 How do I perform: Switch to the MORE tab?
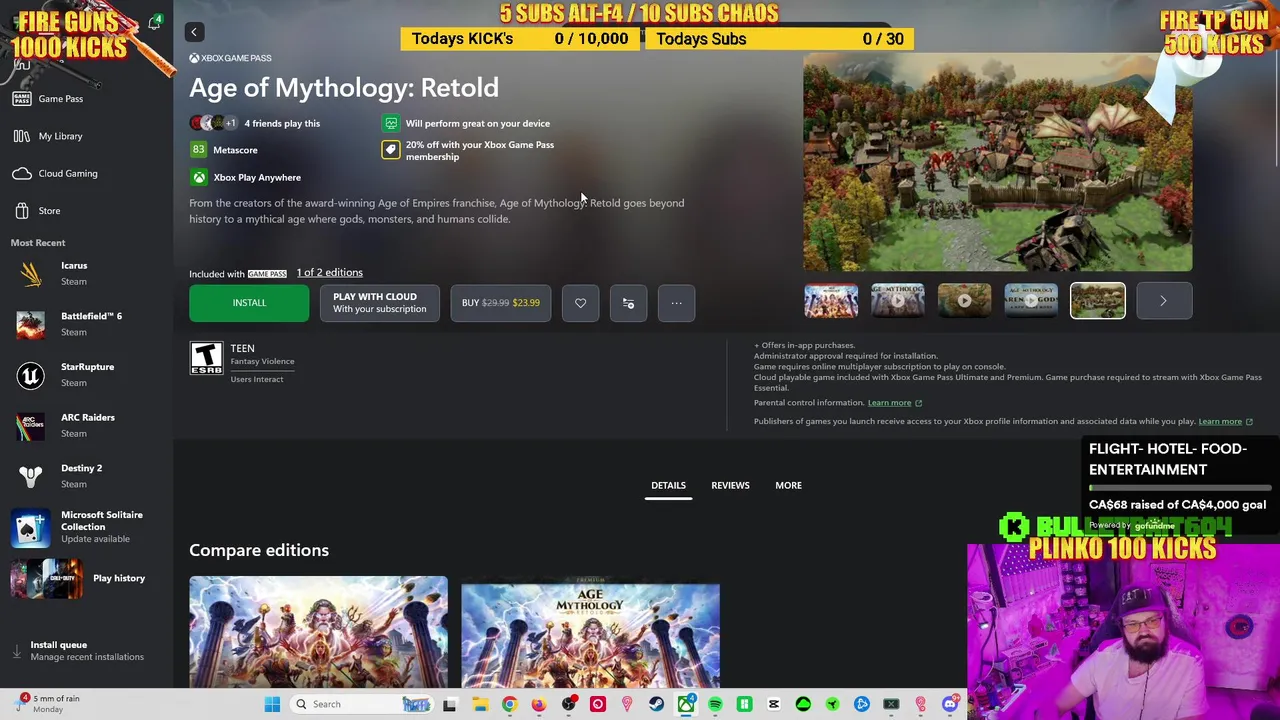788,486
